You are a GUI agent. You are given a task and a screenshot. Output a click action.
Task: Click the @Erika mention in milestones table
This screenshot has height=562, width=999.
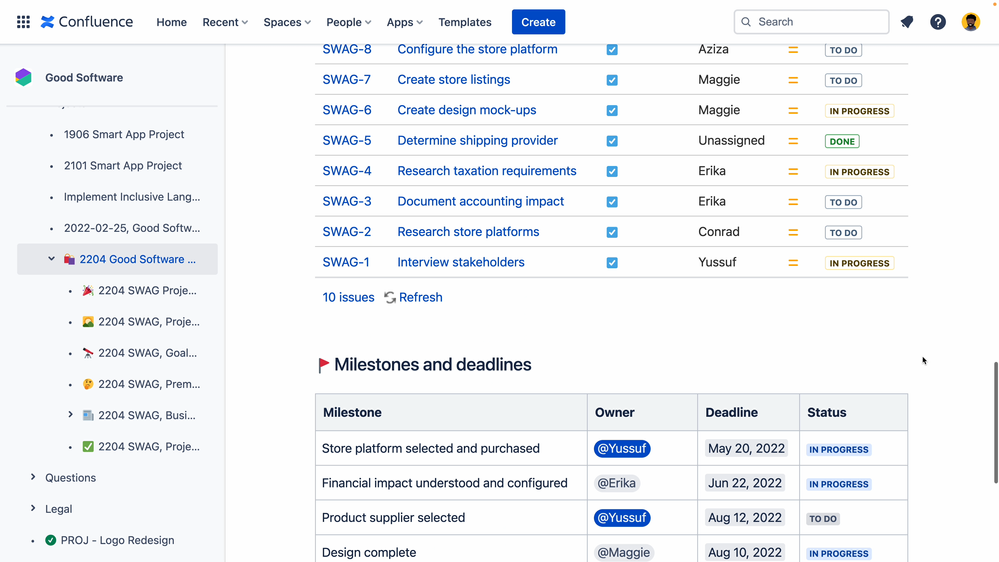pyautogui.click(x=616, y=483)
